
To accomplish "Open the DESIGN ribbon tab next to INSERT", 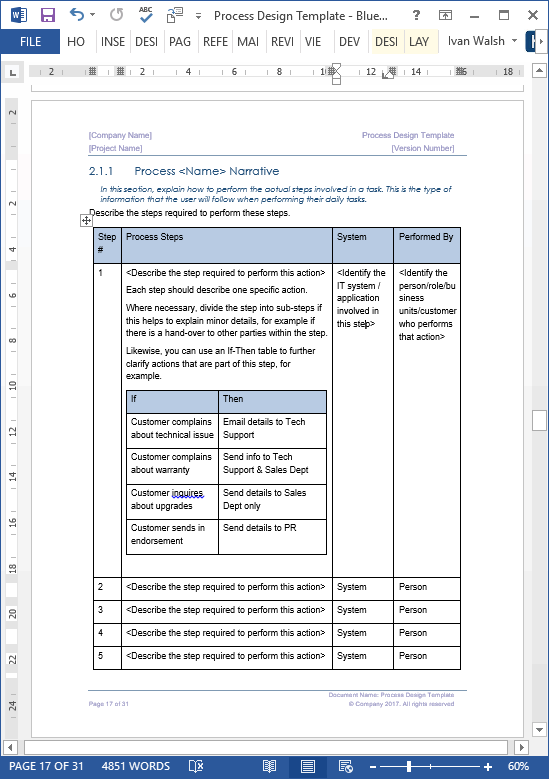I will [x=147, y=42].
